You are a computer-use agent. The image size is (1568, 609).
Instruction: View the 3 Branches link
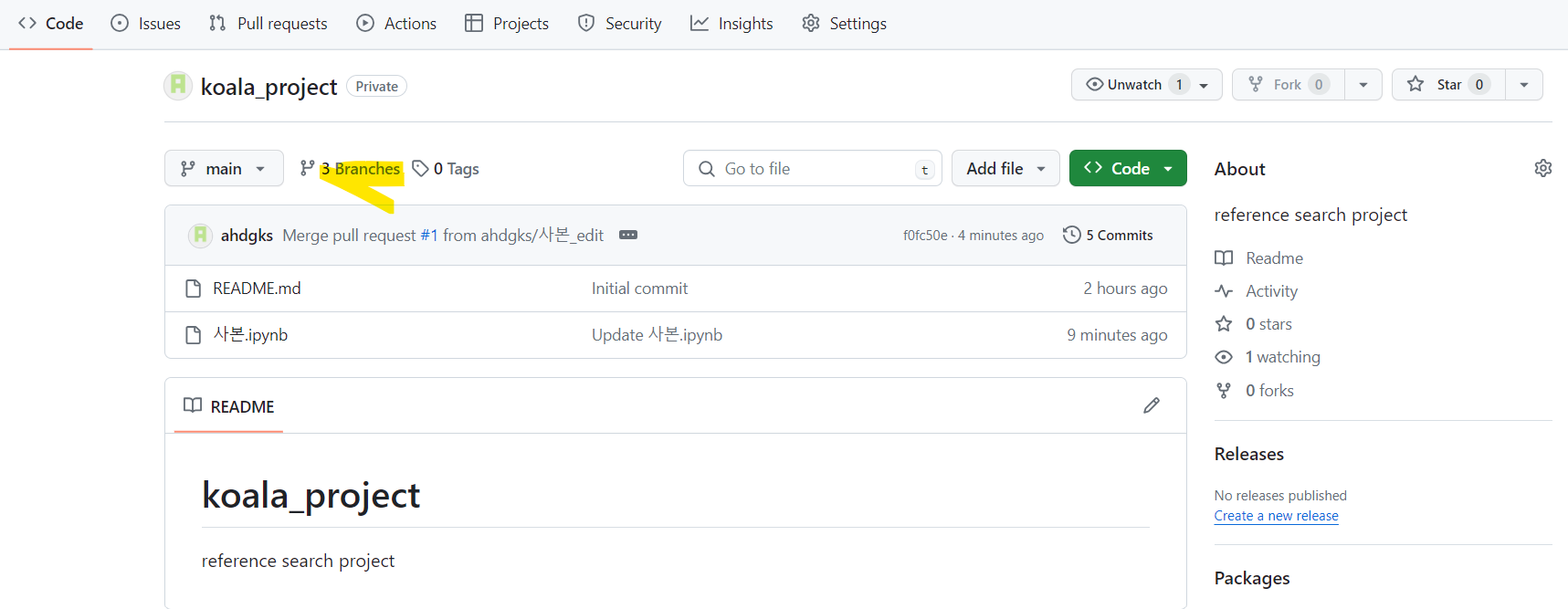(x=350, y=169)
